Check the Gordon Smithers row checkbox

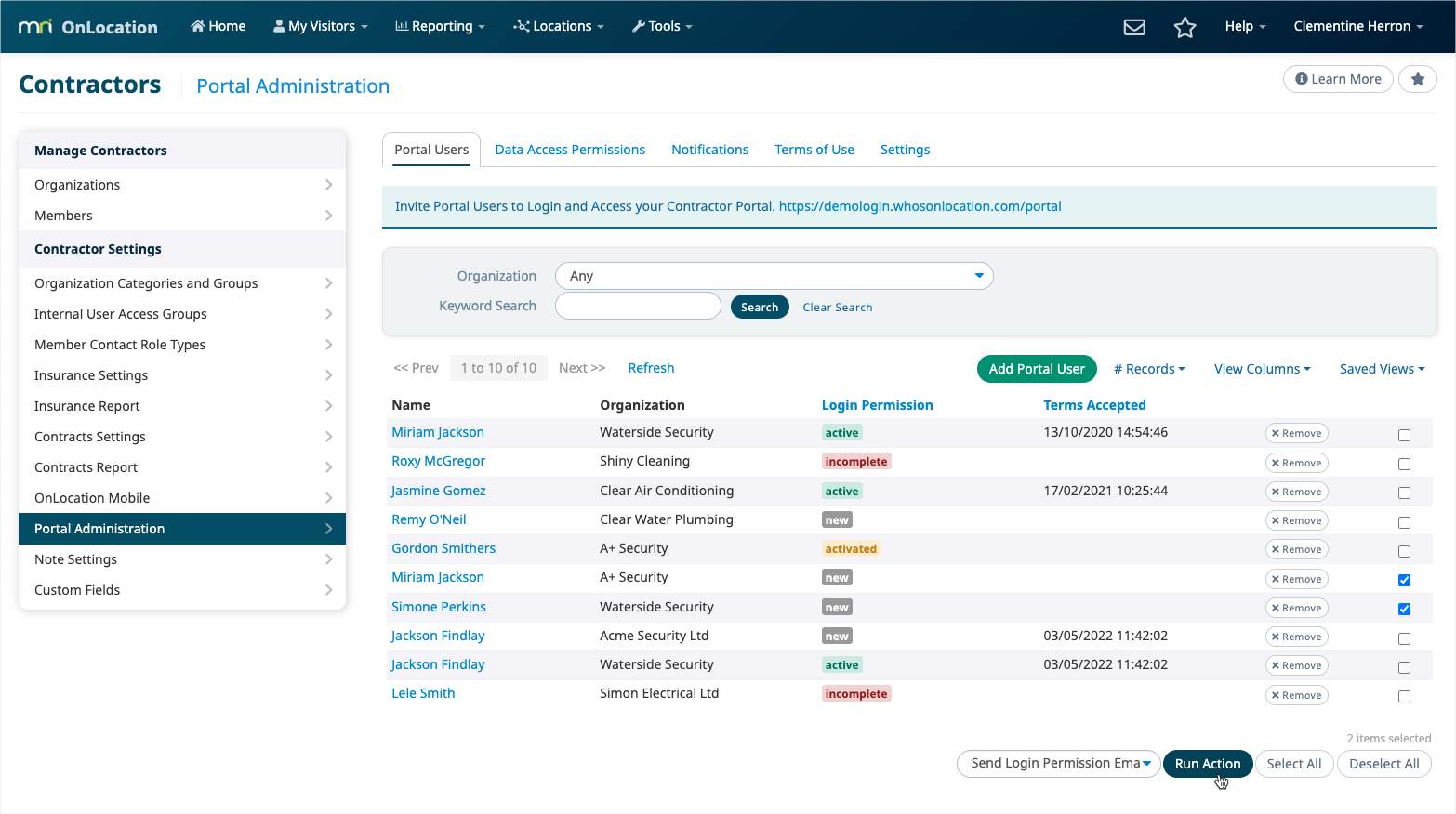click(1404, 551)
